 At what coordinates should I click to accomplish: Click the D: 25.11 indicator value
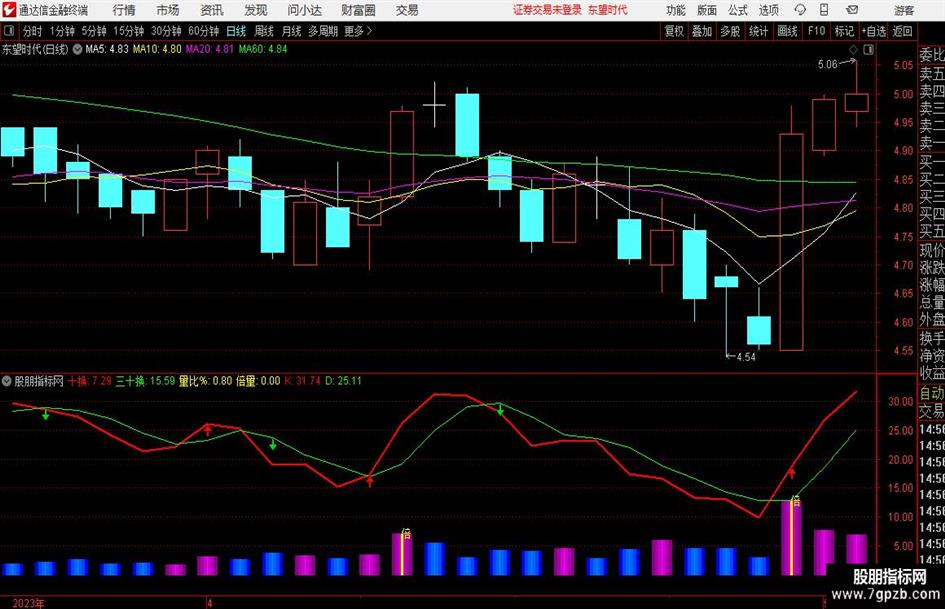(x=344, y=381)
